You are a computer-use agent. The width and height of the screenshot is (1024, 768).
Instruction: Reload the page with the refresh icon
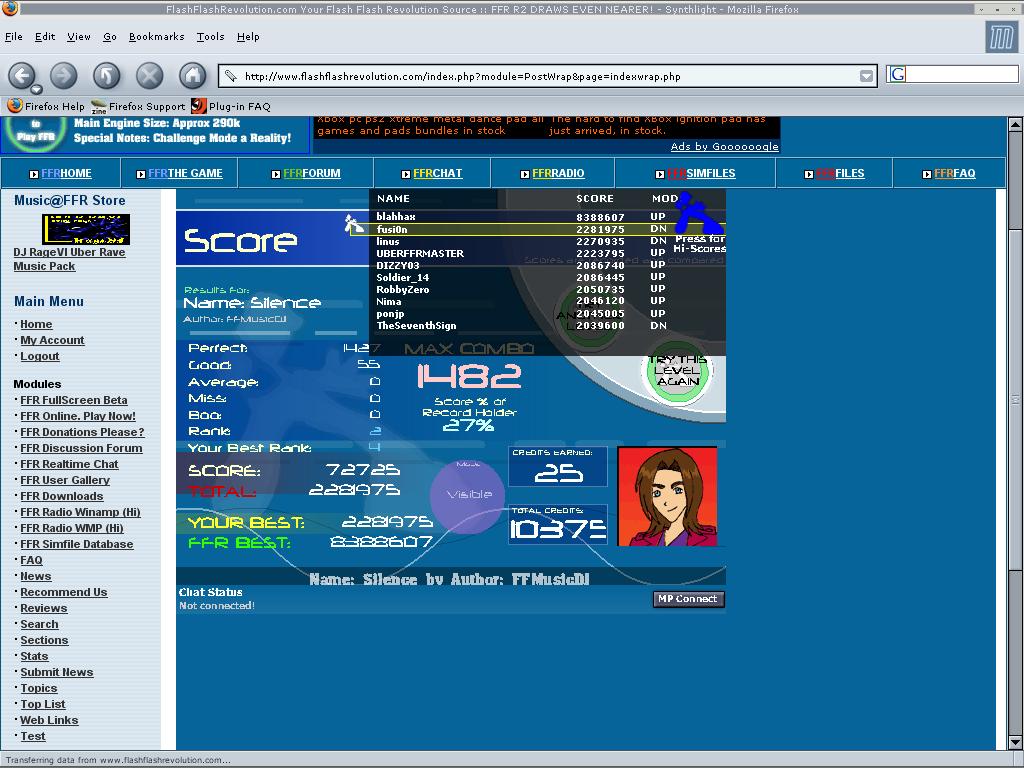pyautogui.click(x=106, y=76)
